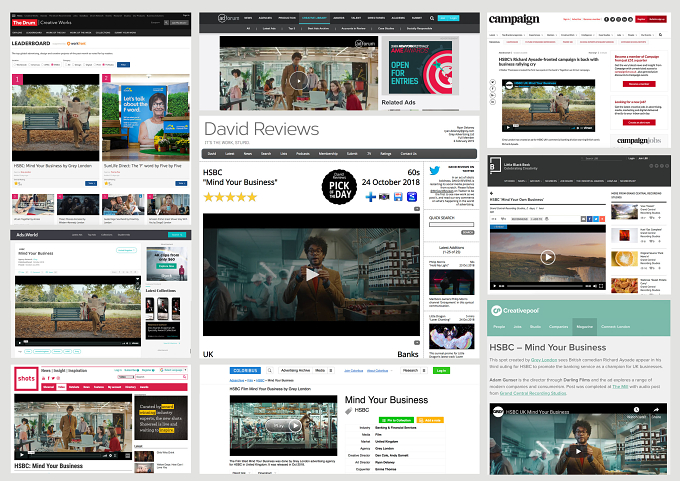The width and height of the screenshot is (680, 481).
Task: Open rank 1 HSBC park bench thumbnail
Action: pyautogui.click(x=56, y=118)
